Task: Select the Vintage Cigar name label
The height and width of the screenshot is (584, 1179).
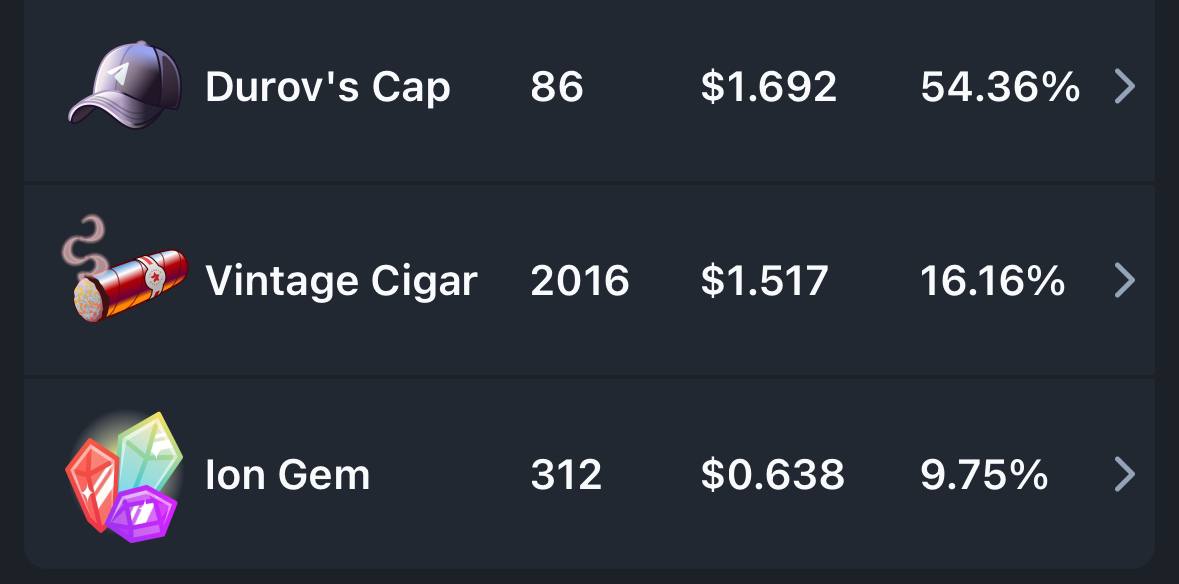Action: pyautogui.click(x=341, y=282)
